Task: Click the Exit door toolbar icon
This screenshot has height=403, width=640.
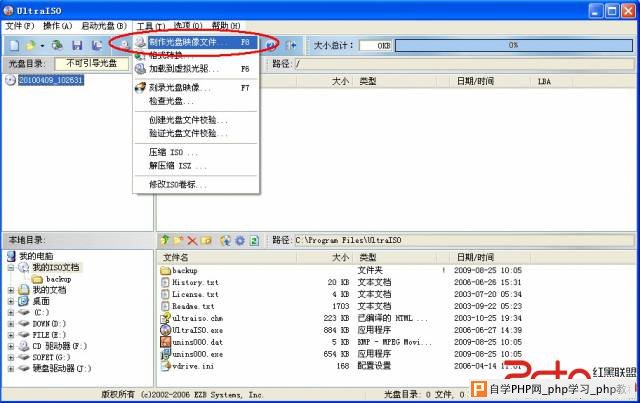Action: pos(291,45)
